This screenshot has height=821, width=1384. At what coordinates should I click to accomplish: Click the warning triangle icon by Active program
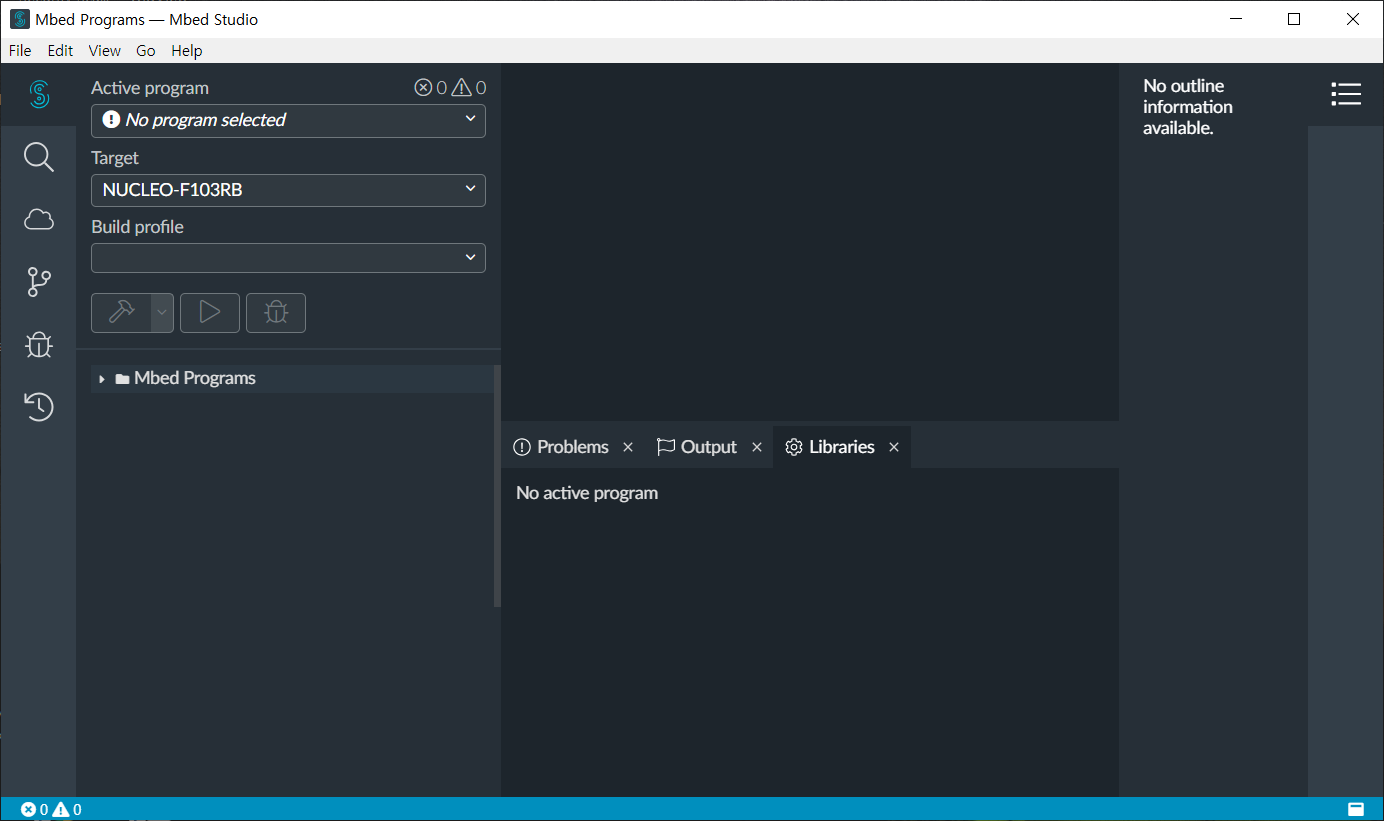pyautogui.click(x=461, y=88)
